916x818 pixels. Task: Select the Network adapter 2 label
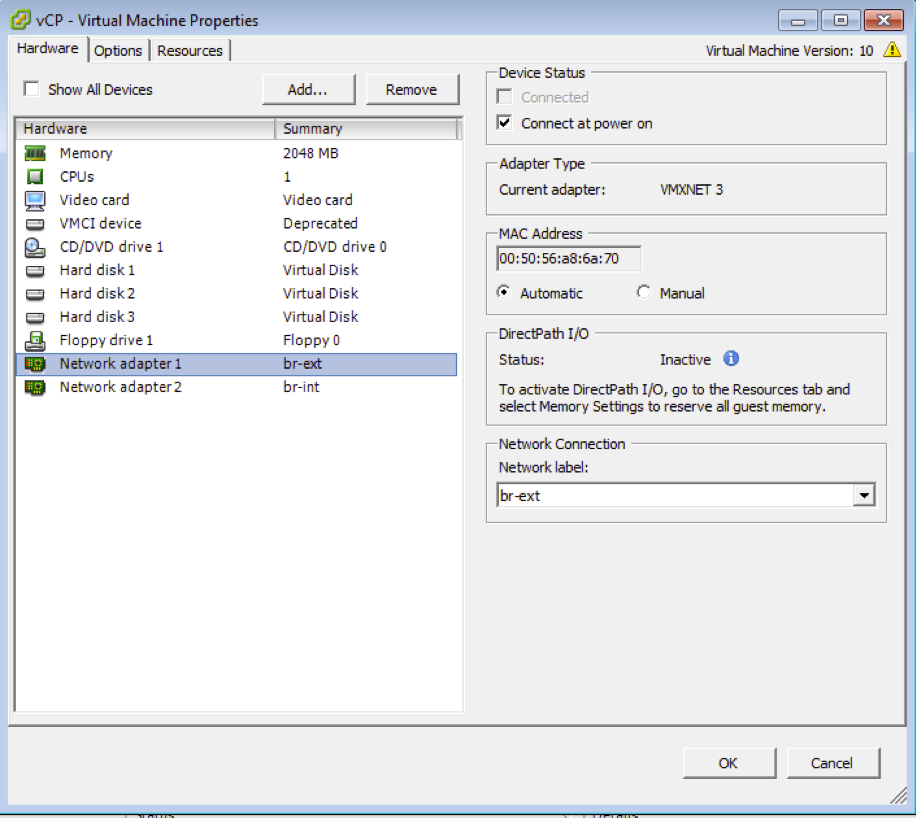click(x=120, y=387)
